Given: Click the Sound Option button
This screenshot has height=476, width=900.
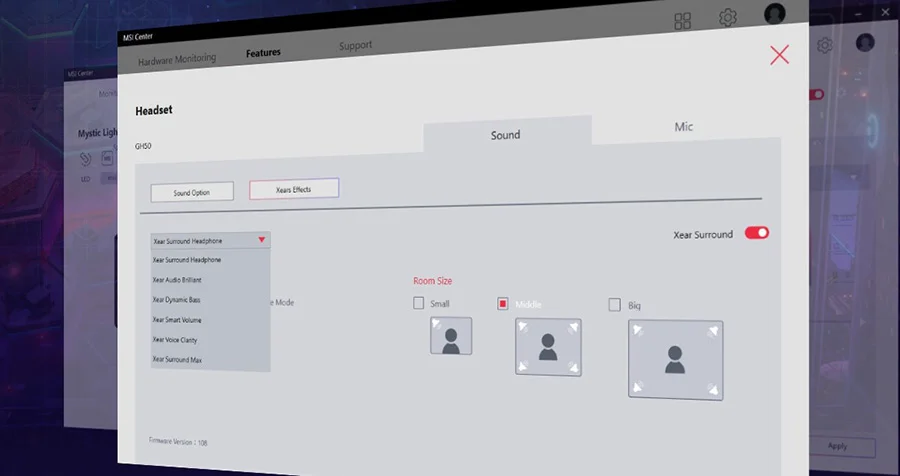Looking at the screenshot, I should 192,192.
